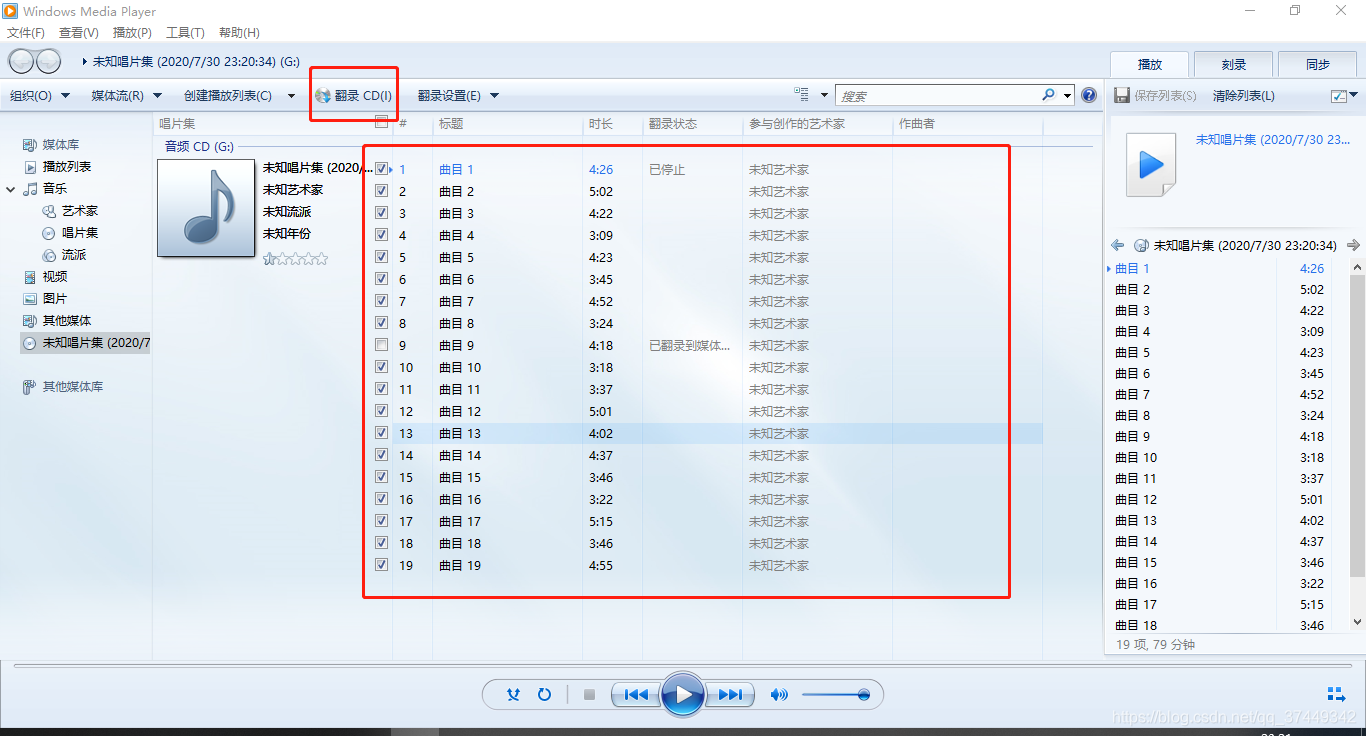This screenshot has width=1366, height=736.
Task: Uncheck the checkbox for 曲目 19
Action: pyautogui.click(x=381, y=564)
